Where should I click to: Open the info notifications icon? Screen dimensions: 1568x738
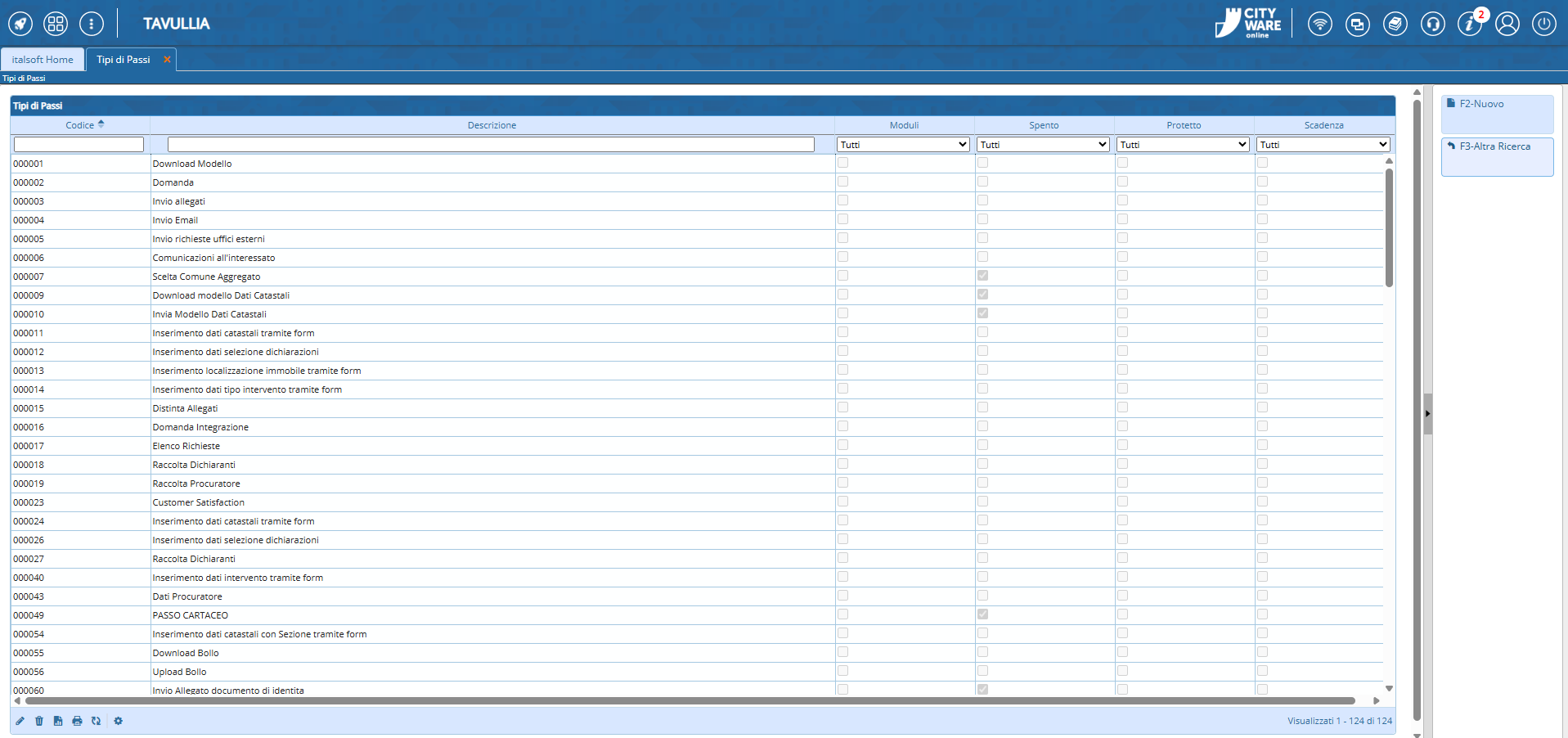1469,25
